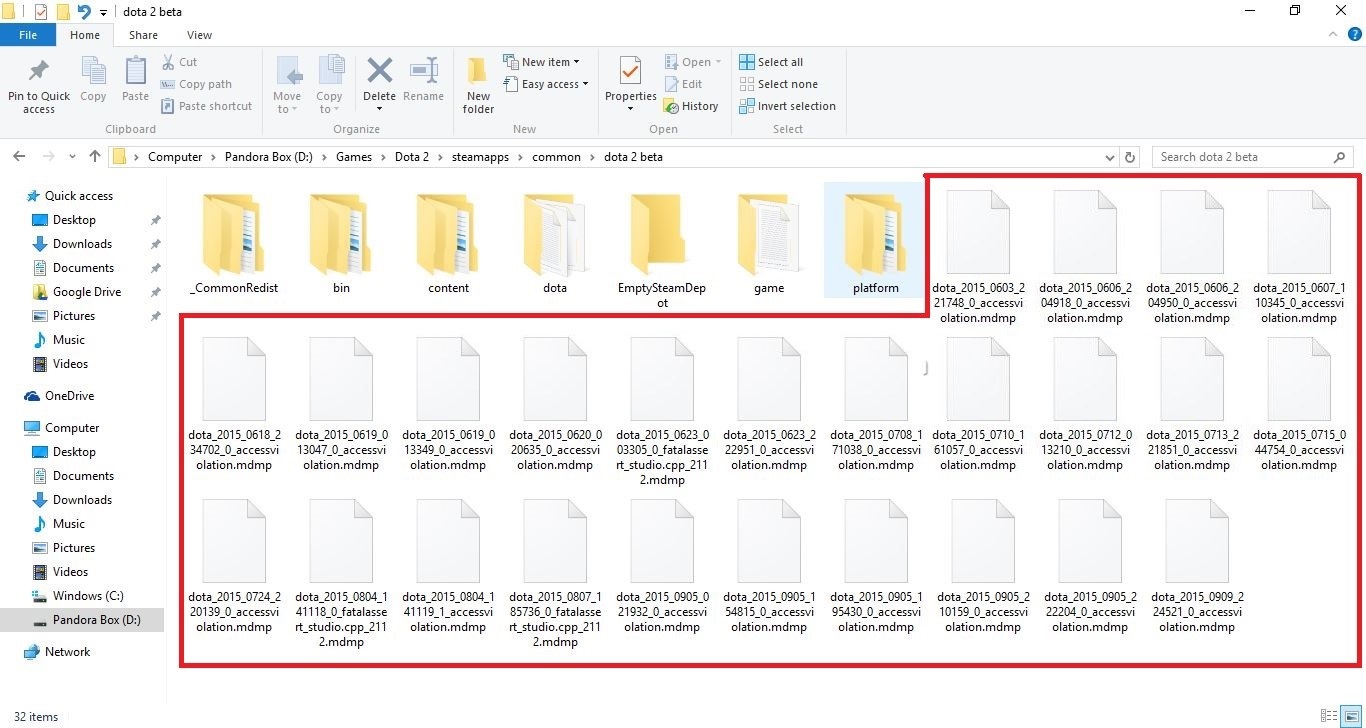Click Pin to Quick access icon
The width and height of the screenshot is (1366, 728).
point(39,74)
